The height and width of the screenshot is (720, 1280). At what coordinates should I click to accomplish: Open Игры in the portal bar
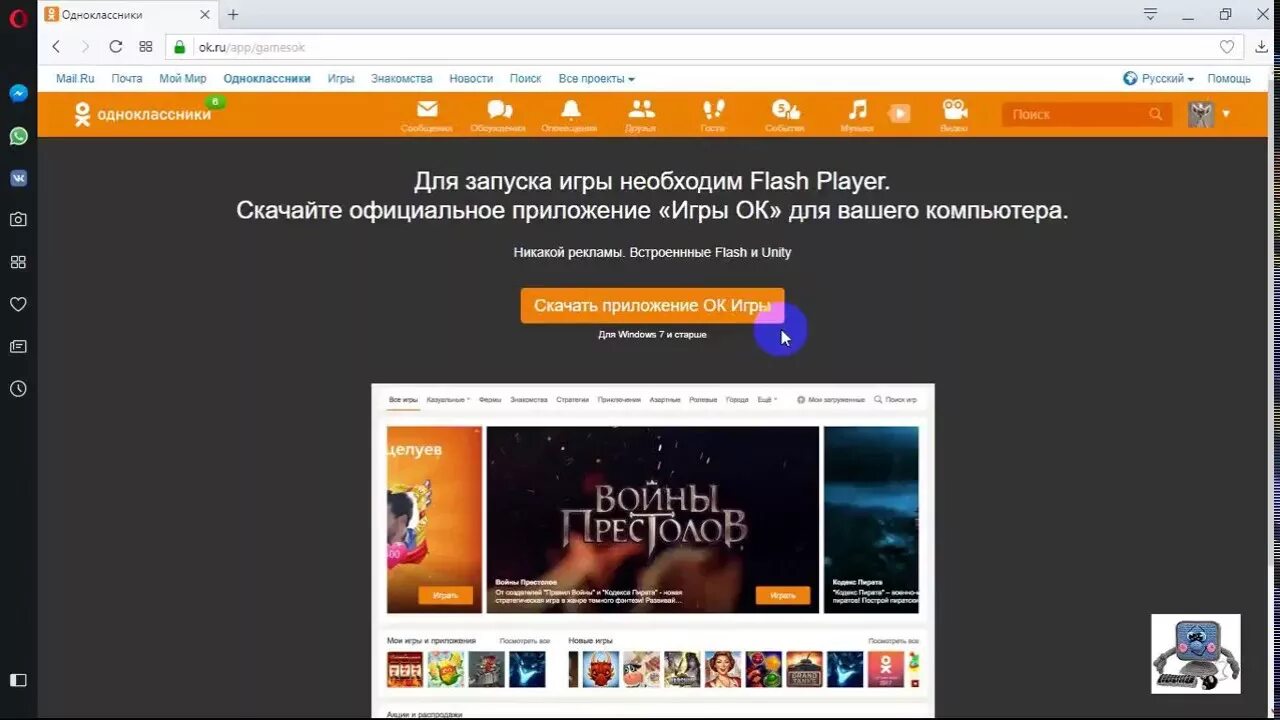point(341,78)
